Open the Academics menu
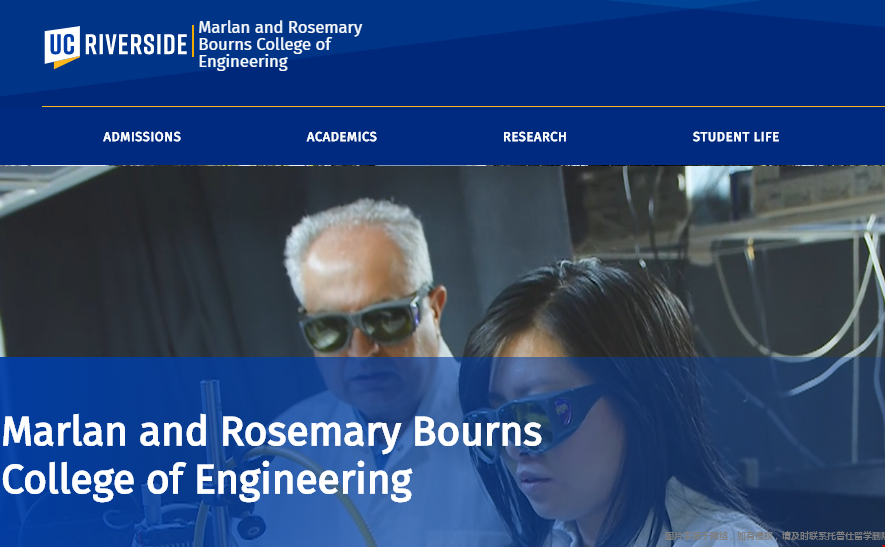 [341, 137]
